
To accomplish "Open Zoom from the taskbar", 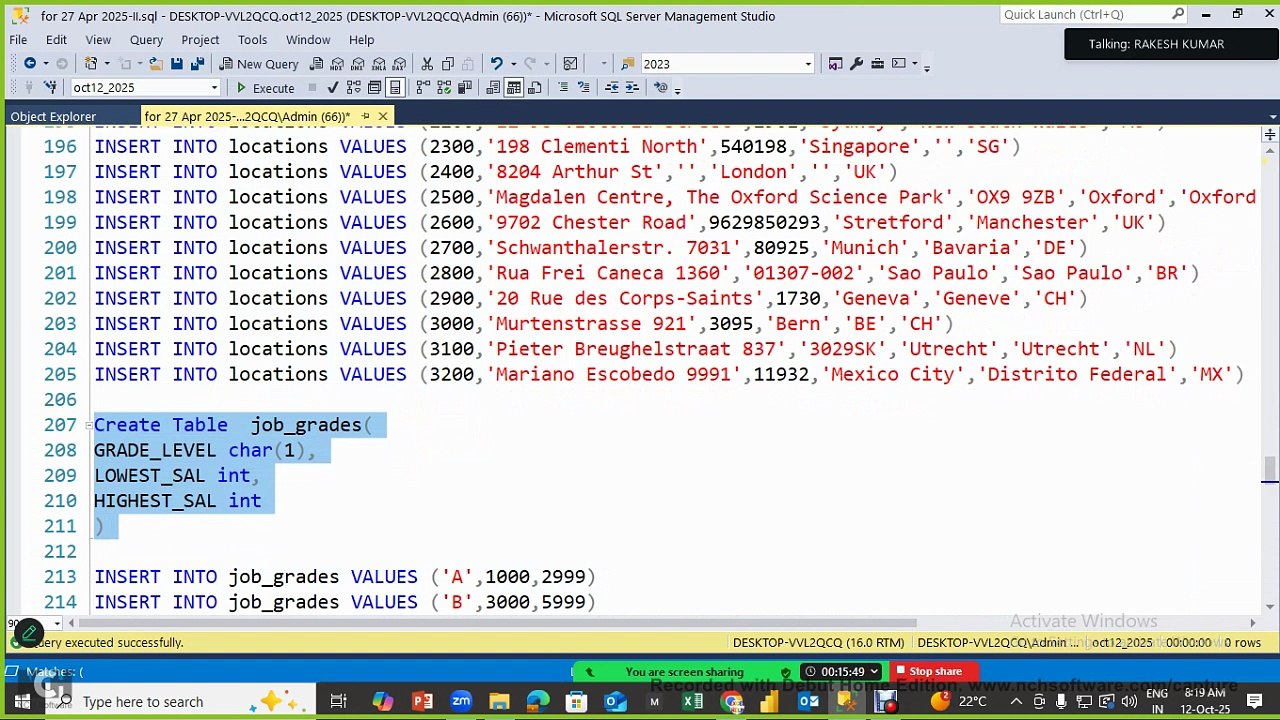I will 461,702.
